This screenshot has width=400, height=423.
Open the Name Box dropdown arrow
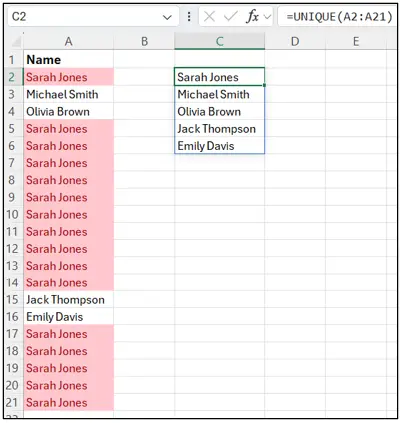pos(167,17)
